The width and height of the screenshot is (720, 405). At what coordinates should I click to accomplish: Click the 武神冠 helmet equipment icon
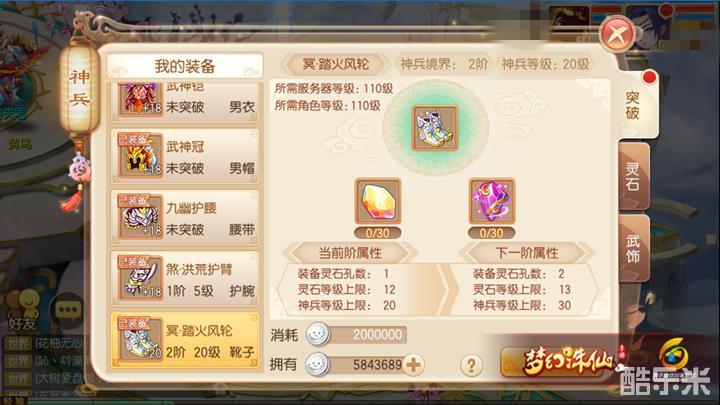click(x=140, y=156)
